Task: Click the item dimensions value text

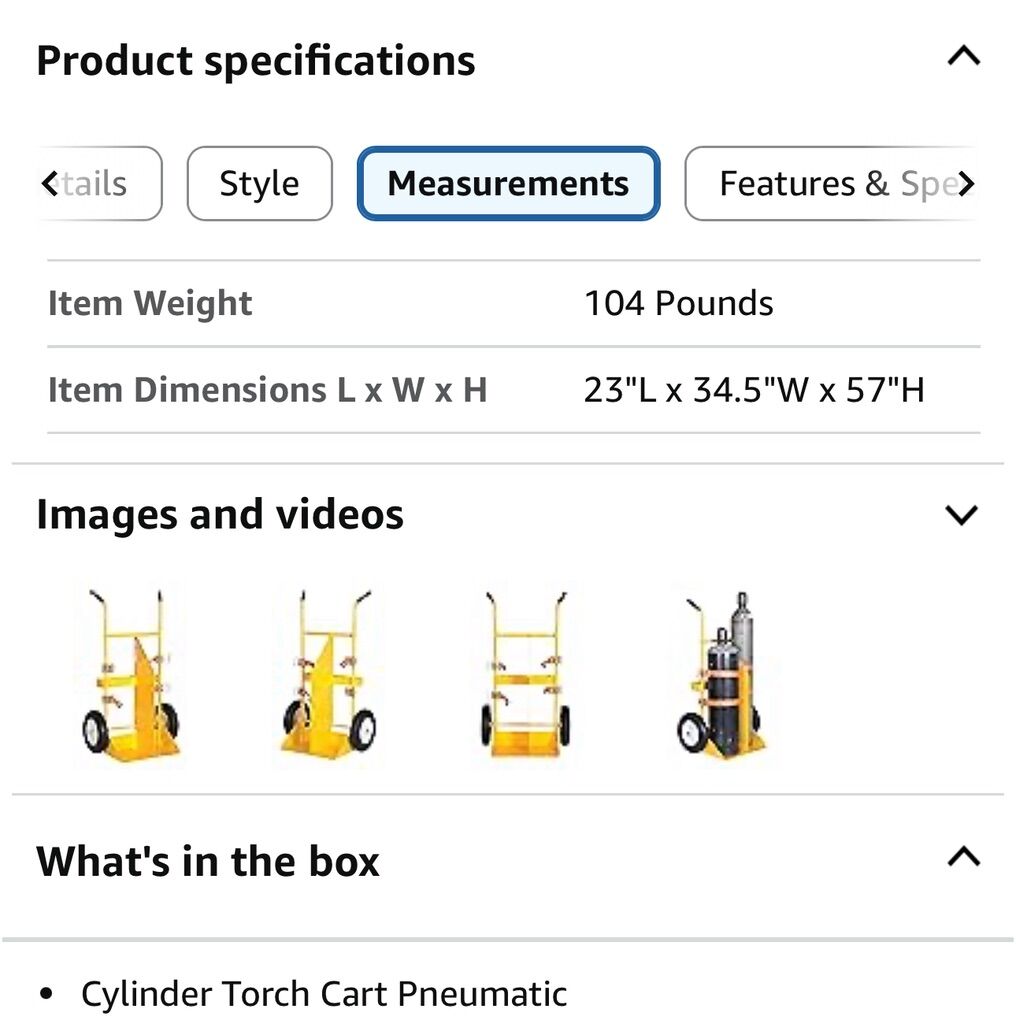Action: pyautogui.click(x=753, y=390)
